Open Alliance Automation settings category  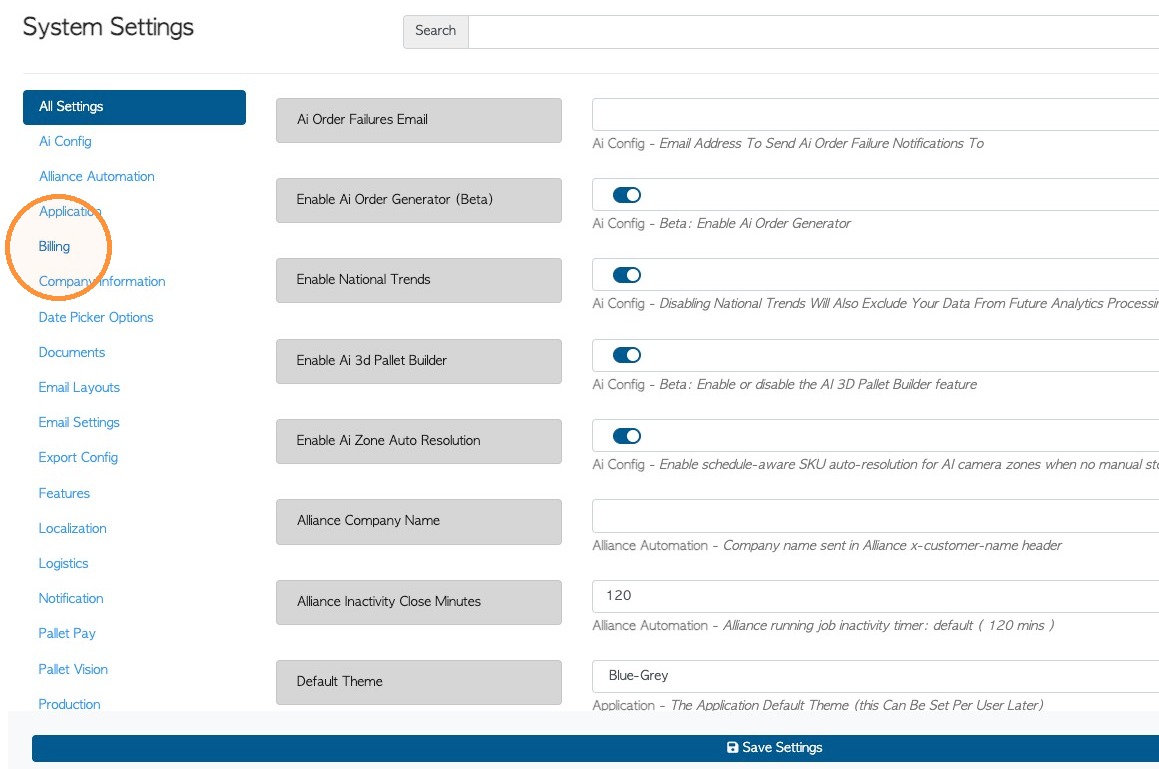click(97, 176)
